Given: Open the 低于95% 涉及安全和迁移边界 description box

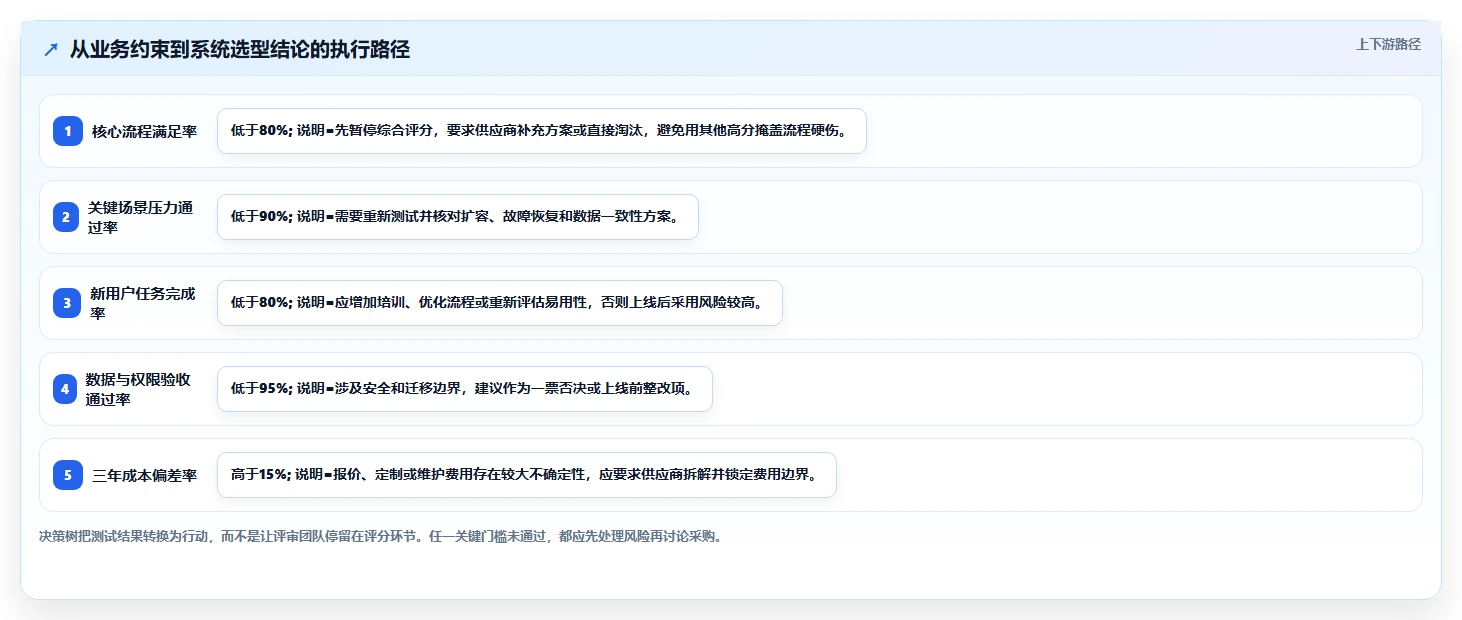Looking at the screenshot, I should click(x=464, y=389).
